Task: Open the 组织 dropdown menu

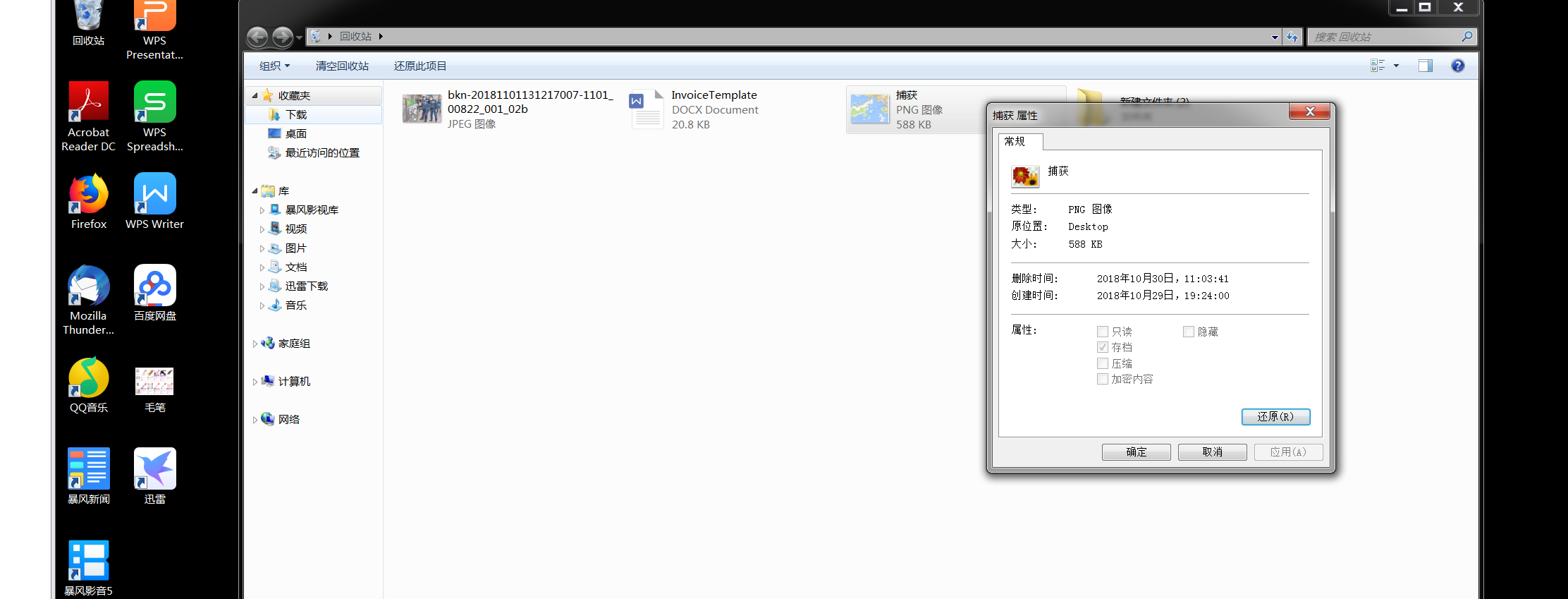Action: pos(274,66)
